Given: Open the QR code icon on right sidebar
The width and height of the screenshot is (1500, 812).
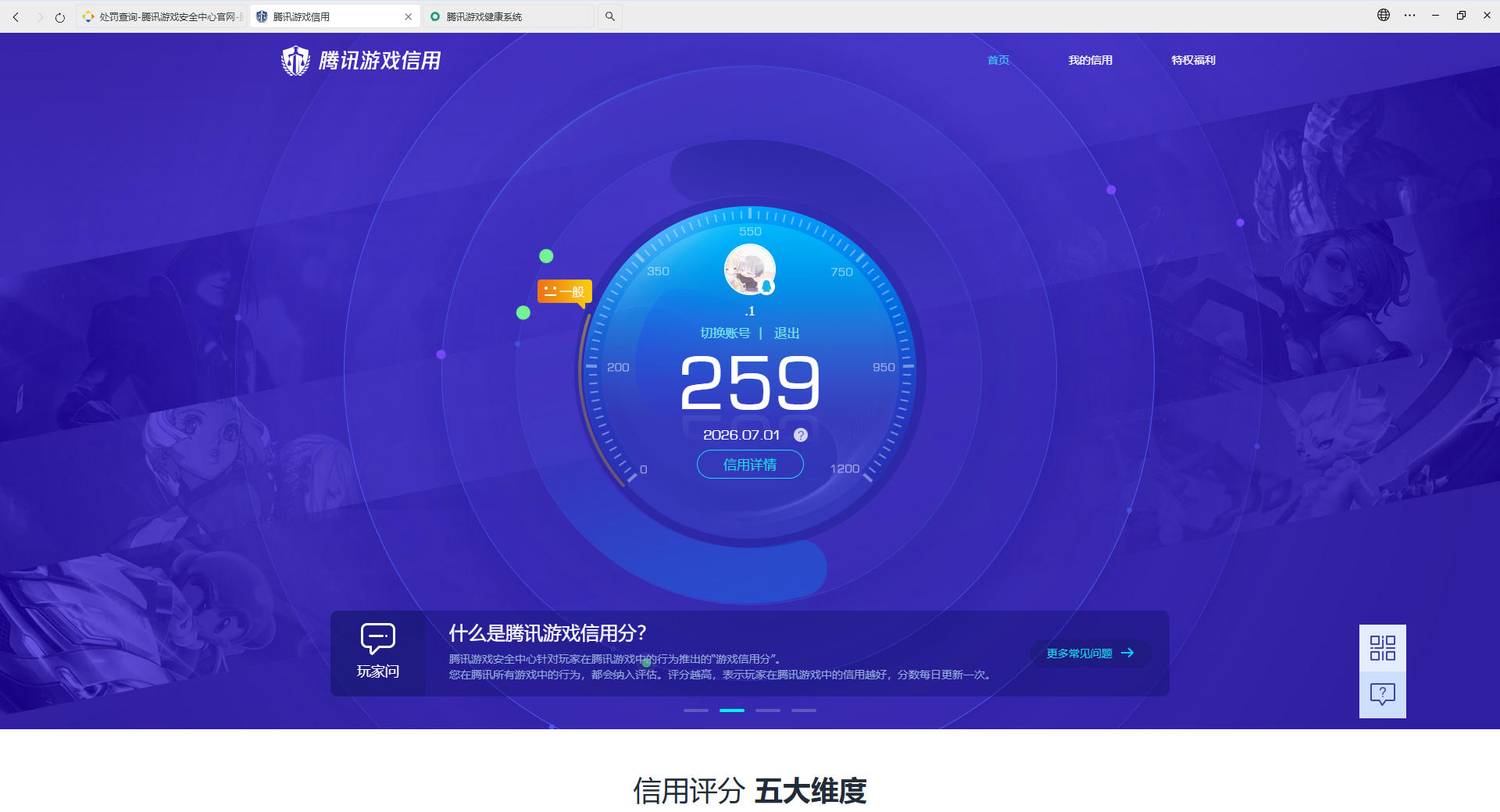Looking at the screenshot, I should (x=1383, y=648).
